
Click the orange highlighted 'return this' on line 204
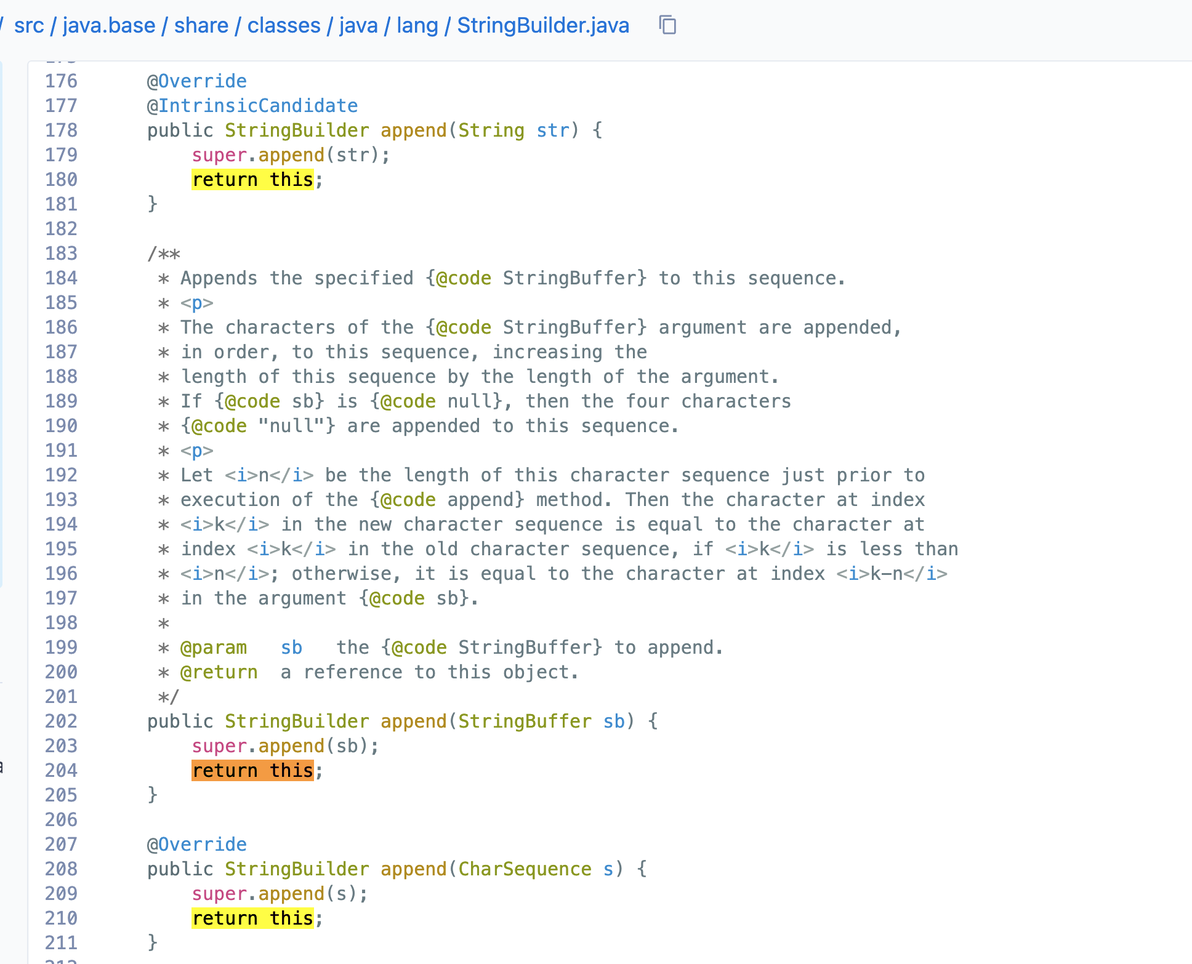click(x=252, y=771)
